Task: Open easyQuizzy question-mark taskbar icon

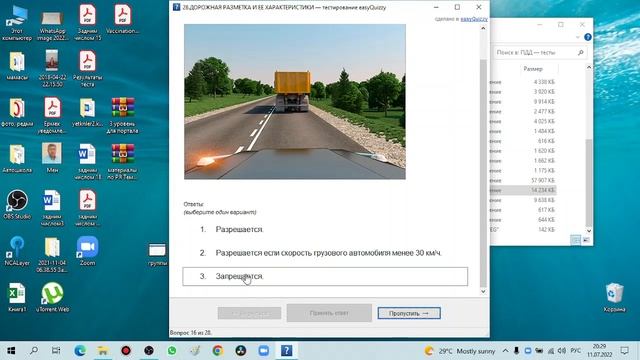Action: pyautogui.click(x=287, y=351)
